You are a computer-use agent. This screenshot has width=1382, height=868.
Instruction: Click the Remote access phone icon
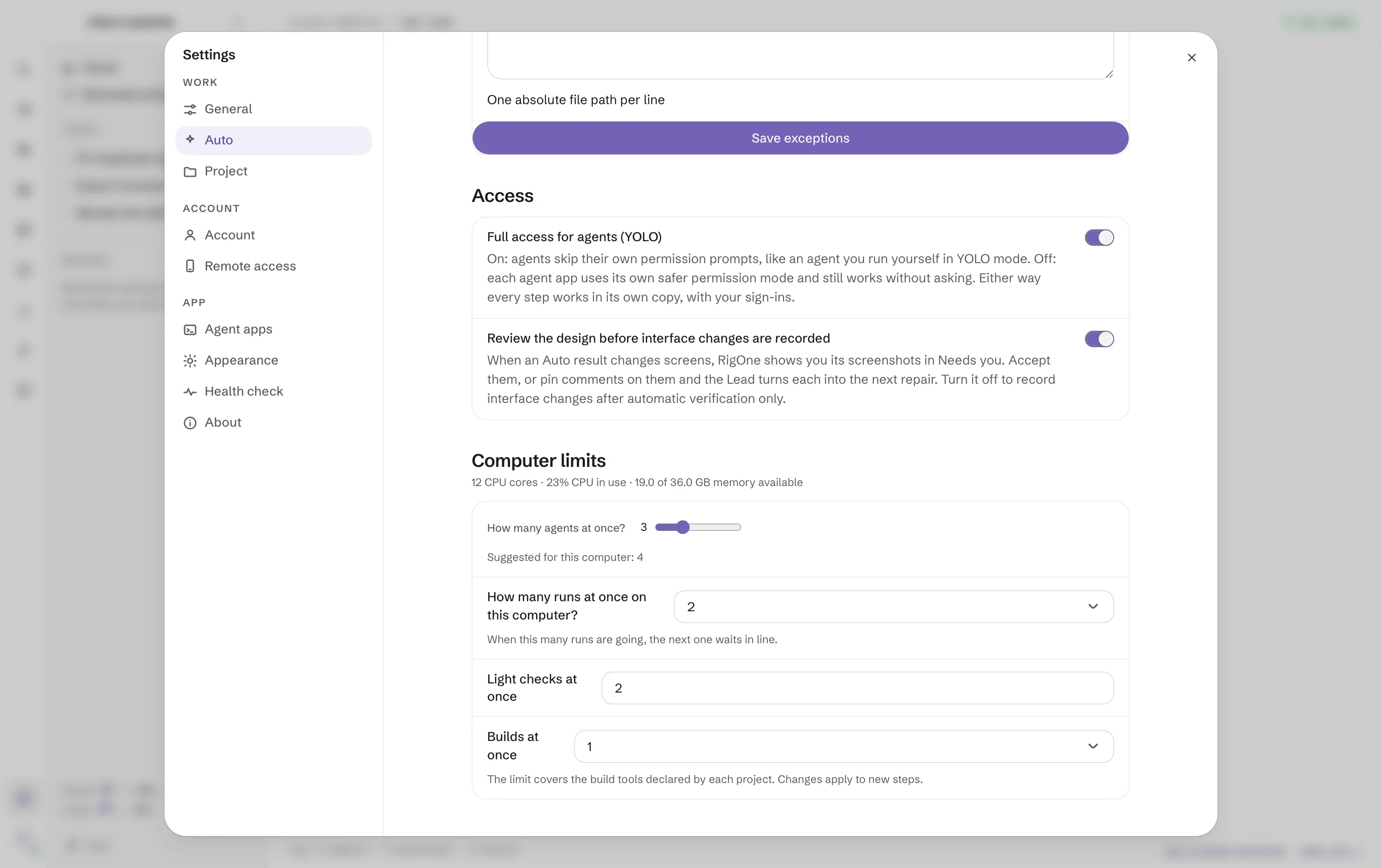click(190, 266)
